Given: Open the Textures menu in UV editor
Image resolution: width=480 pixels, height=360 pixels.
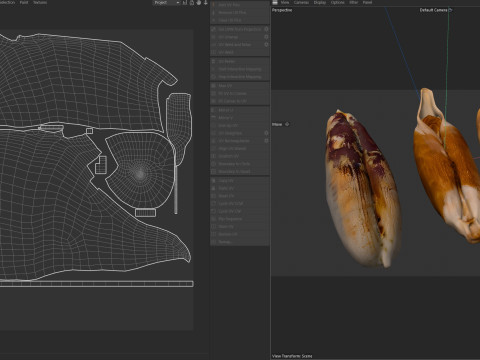Looking at the screenshot, I should click(40, 2).
